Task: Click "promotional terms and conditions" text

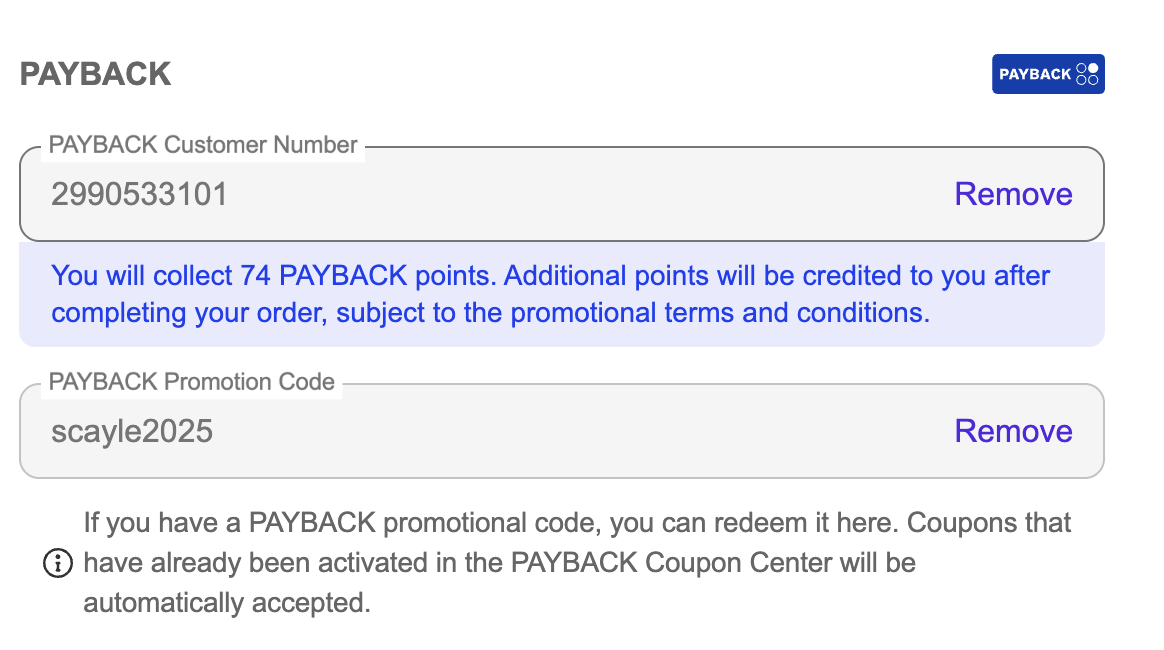Action: pos(720,313)
